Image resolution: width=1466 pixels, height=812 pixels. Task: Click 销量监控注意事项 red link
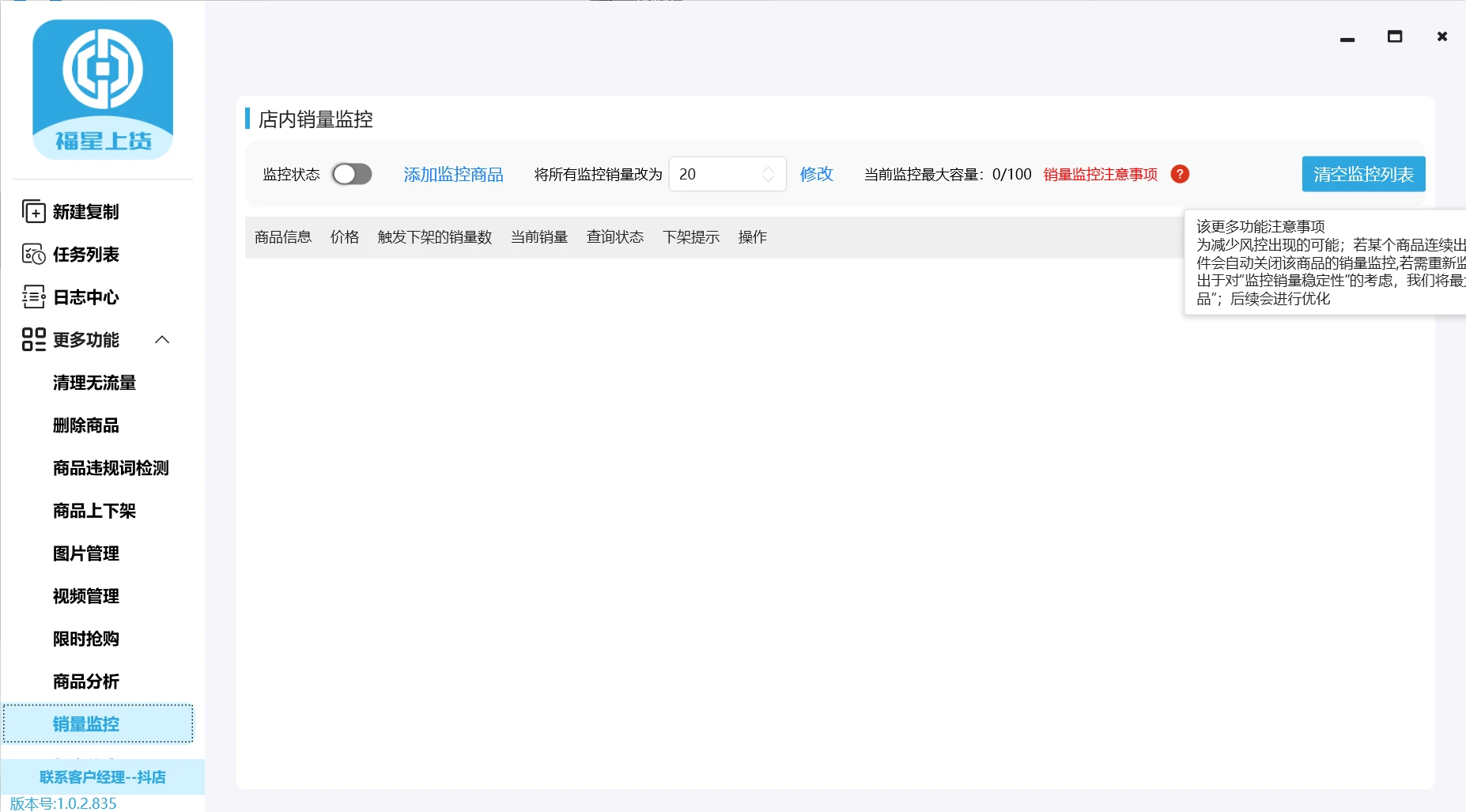click(1100, 174)
